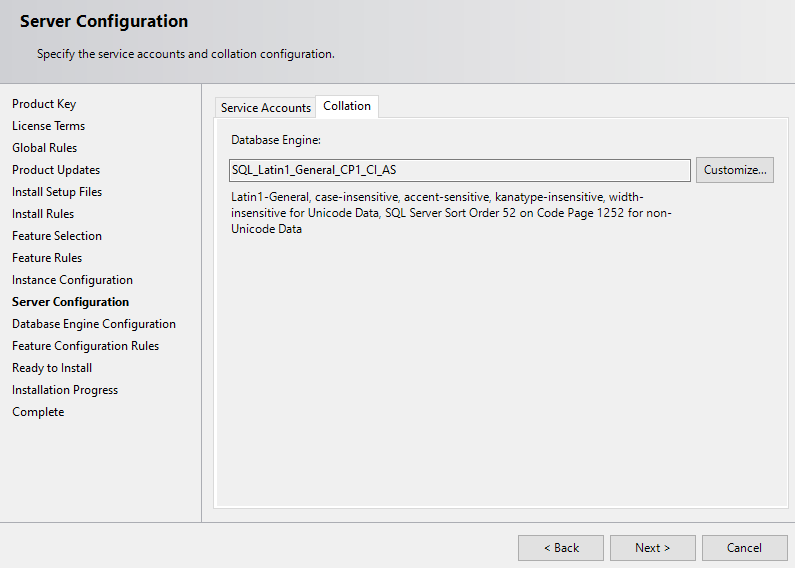
Task: Go back with the < Back button
Action: click(x=561, y=548)
